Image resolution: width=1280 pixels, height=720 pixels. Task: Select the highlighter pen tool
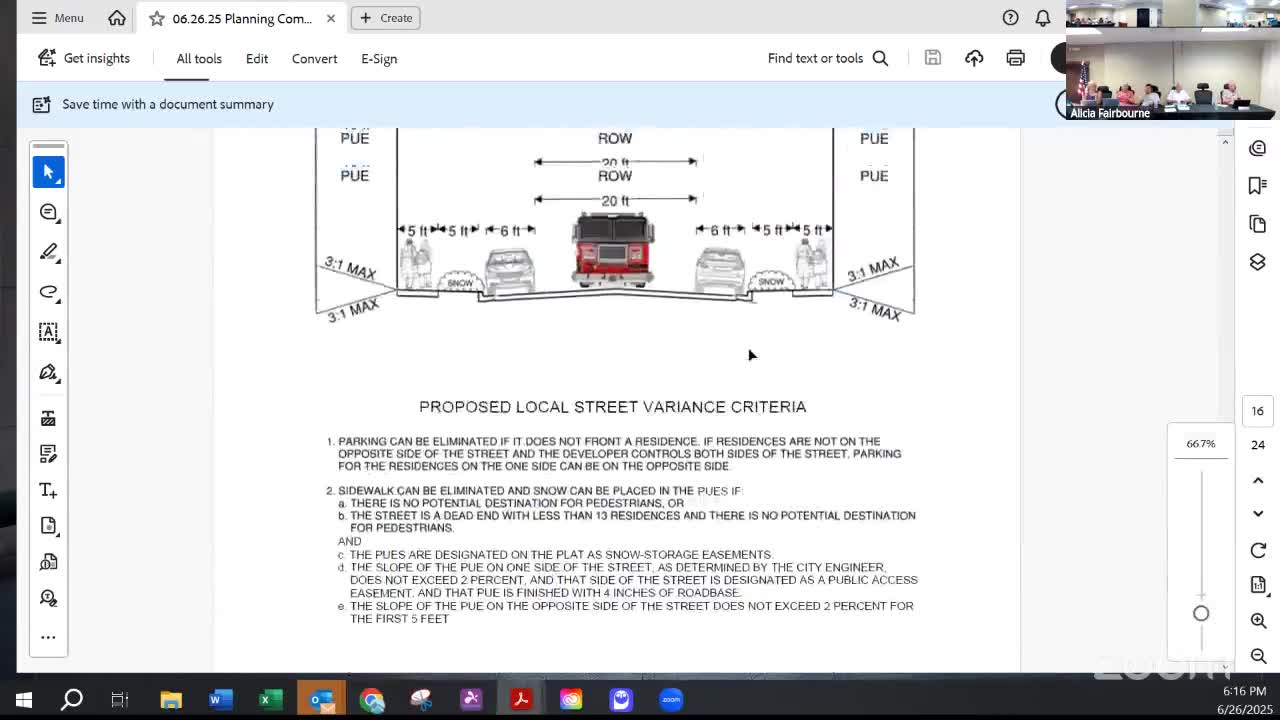tap(48, 252)
